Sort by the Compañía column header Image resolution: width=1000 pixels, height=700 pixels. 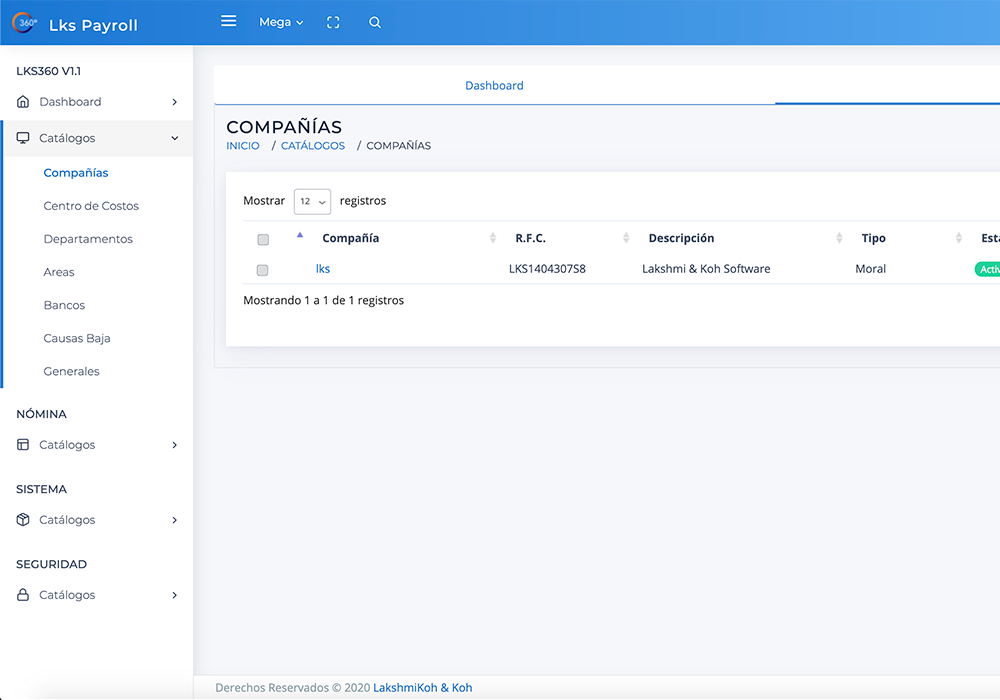[350, 238]
